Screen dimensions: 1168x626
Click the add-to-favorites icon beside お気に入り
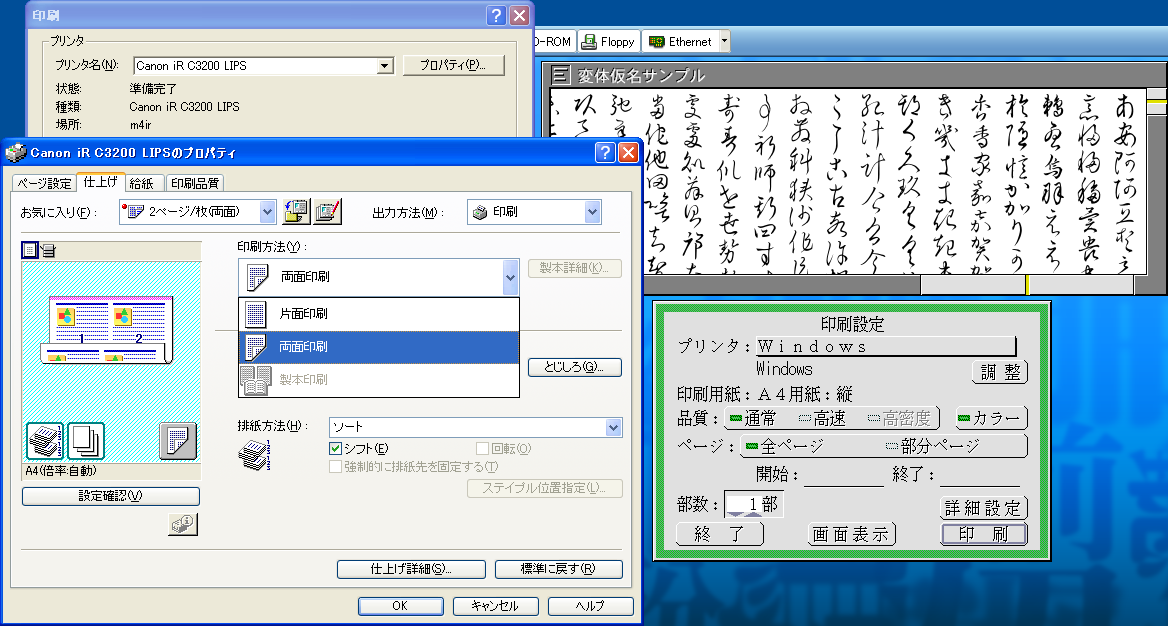(x=297, y=211)
